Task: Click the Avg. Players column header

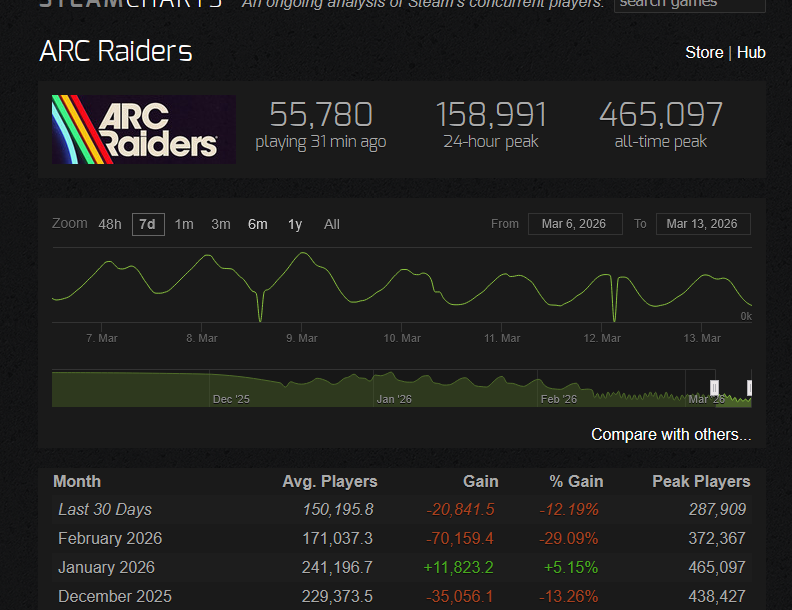Action: [x=330, y=482]
